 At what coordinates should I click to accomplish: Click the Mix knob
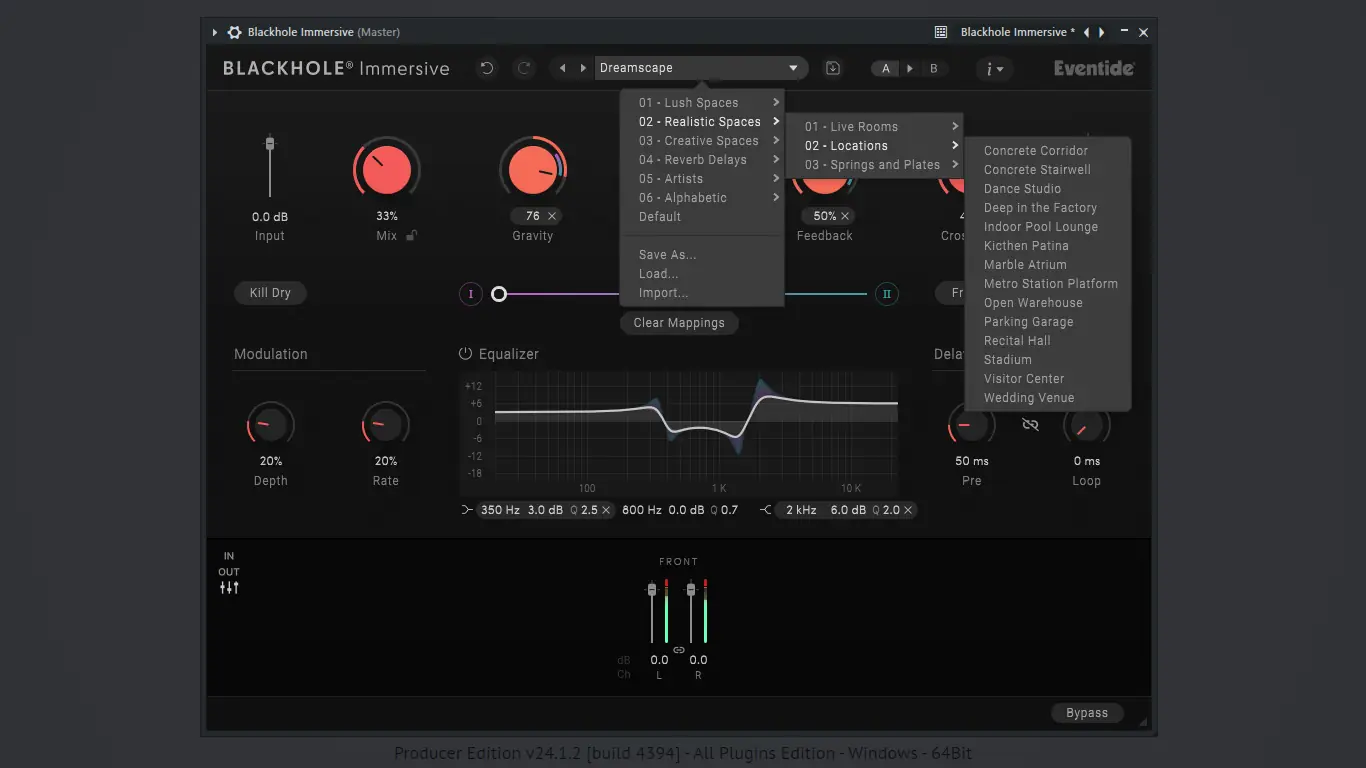[x=387, y=170]
